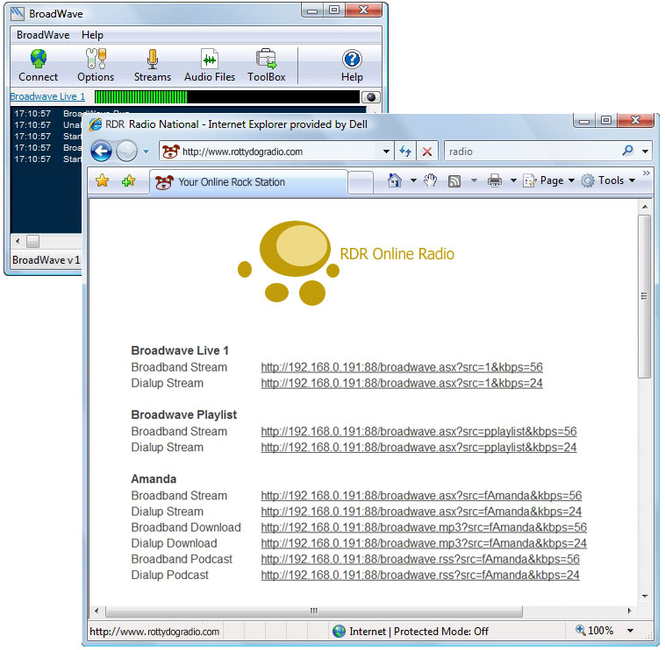Viewport: 665px width, 650px height.
Task: Click the zoom magnifier in IE status bar
Action: 580,630
